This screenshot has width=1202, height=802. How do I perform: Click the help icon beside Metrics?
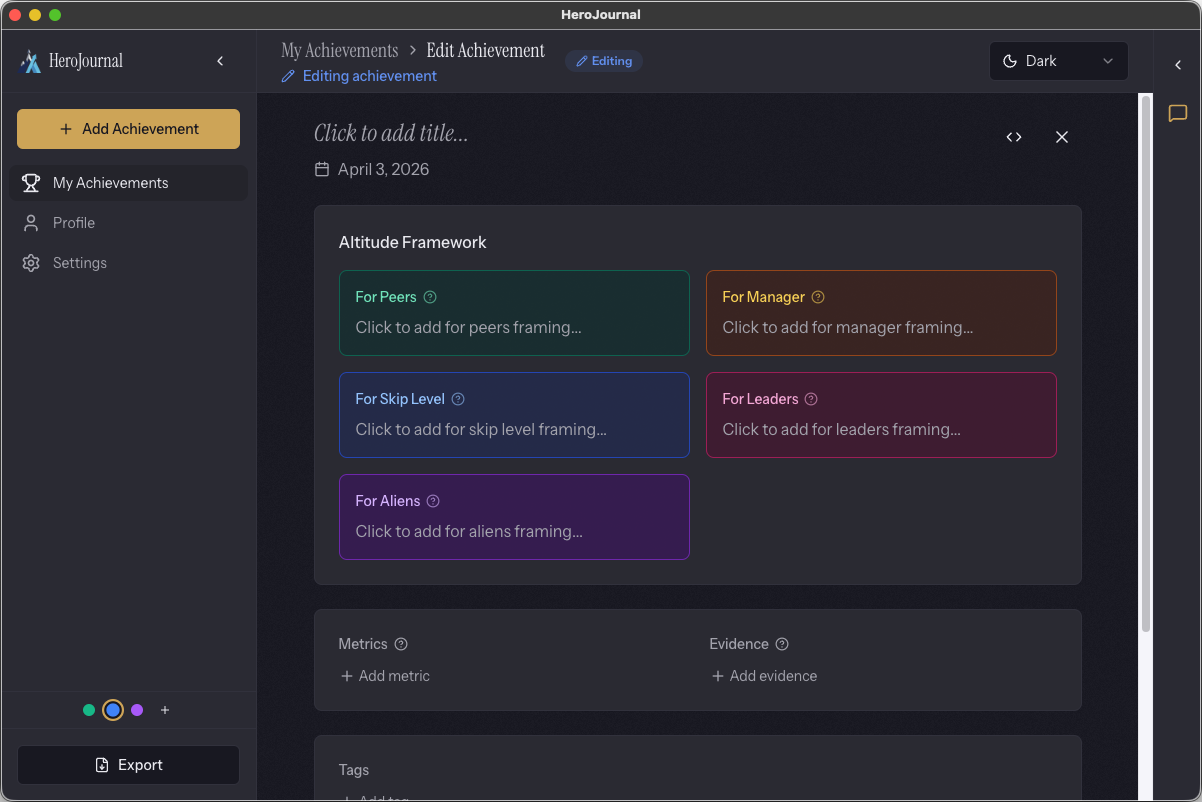400,644
